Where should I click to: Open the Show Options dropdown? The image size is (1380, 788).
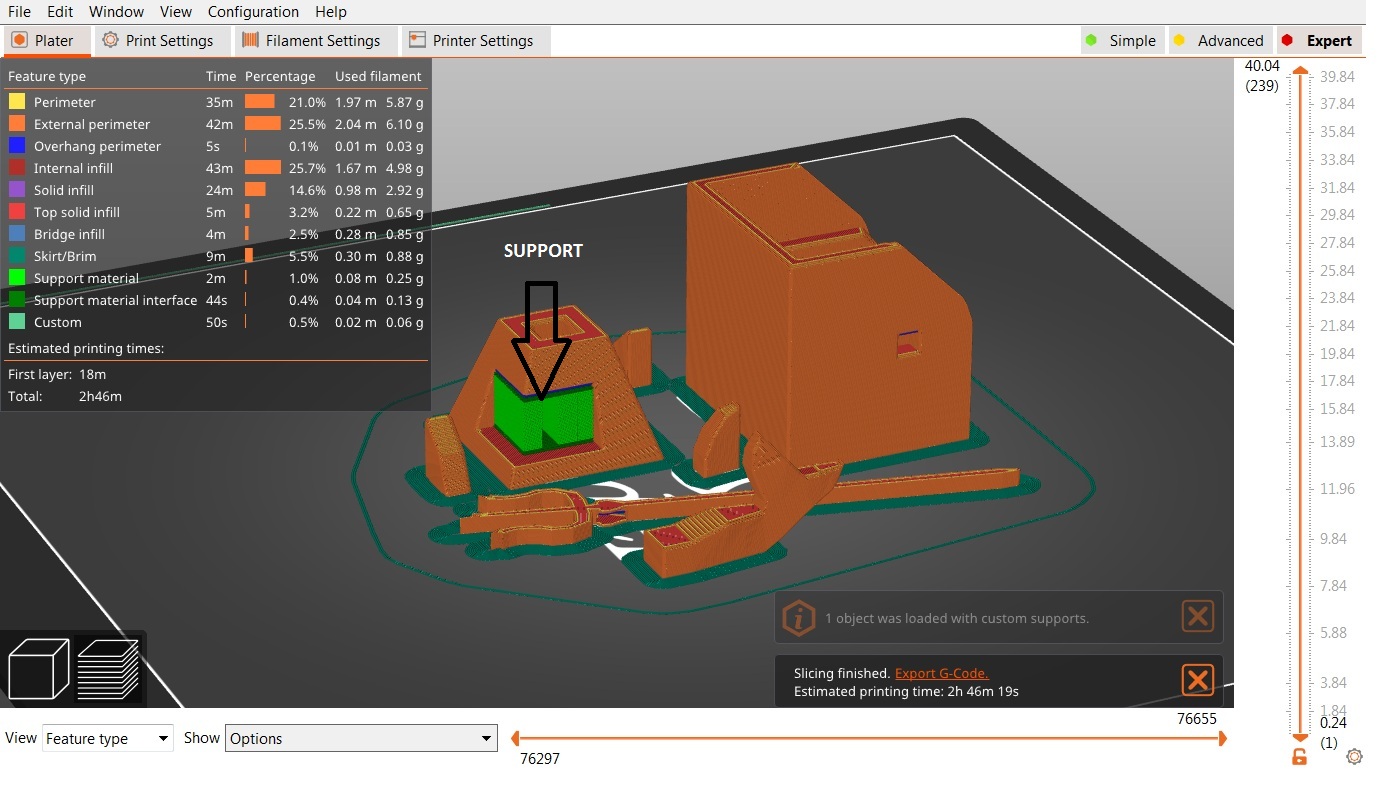tap(361, 739)
